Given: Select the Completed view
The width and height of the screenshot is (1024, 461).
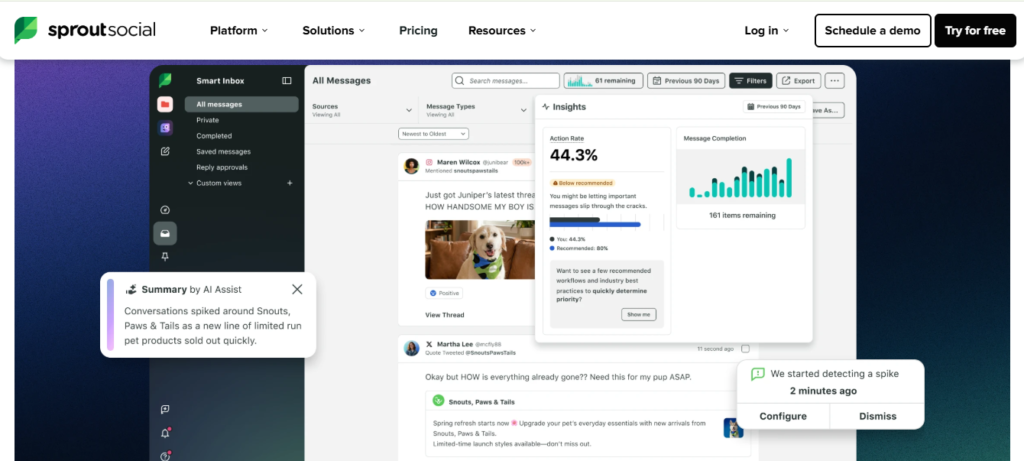Looking at the screenshot, I should 214,136.
